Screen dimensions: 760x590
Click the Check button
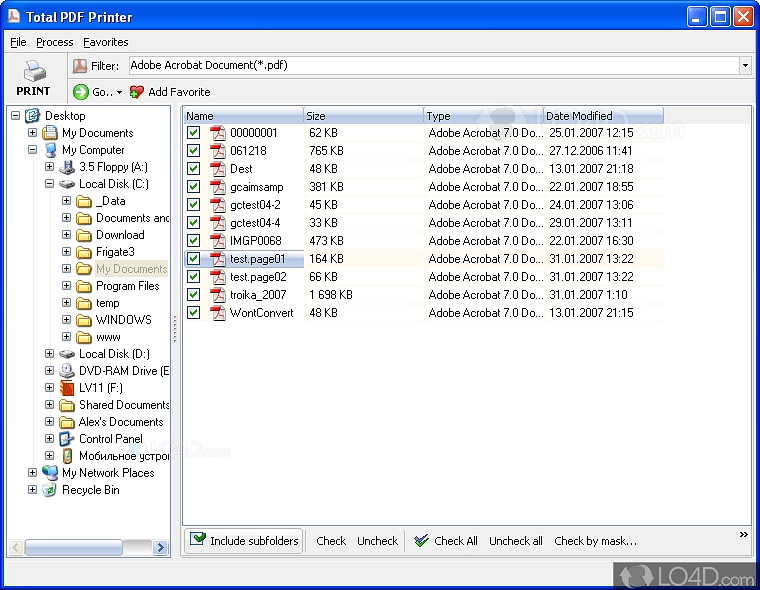pos(331,541)
